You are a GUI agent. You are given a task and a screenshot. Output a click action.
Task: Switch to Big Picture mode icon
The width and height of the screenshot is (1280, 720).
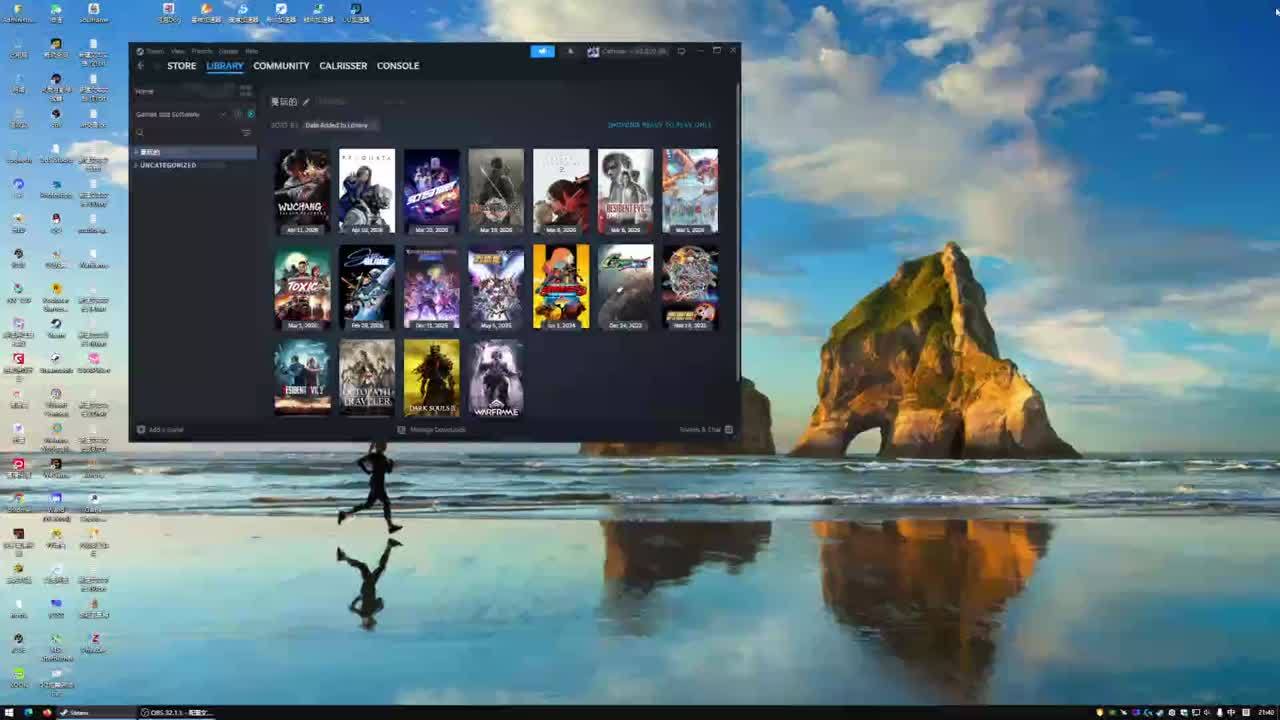pos(681,51)
